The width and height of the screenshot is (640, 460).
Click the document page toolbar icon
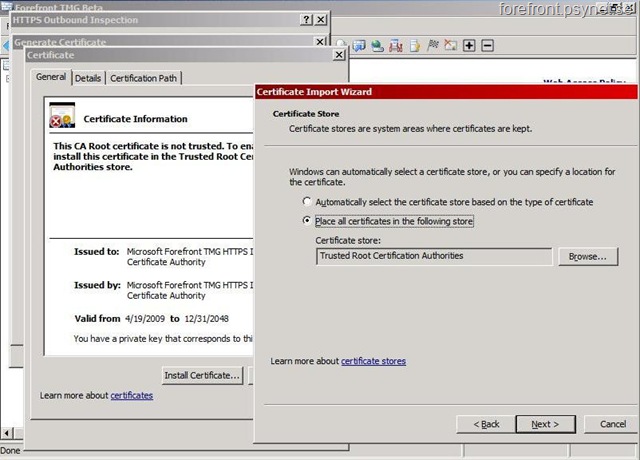pyautogui.click(x=414, y=46)
